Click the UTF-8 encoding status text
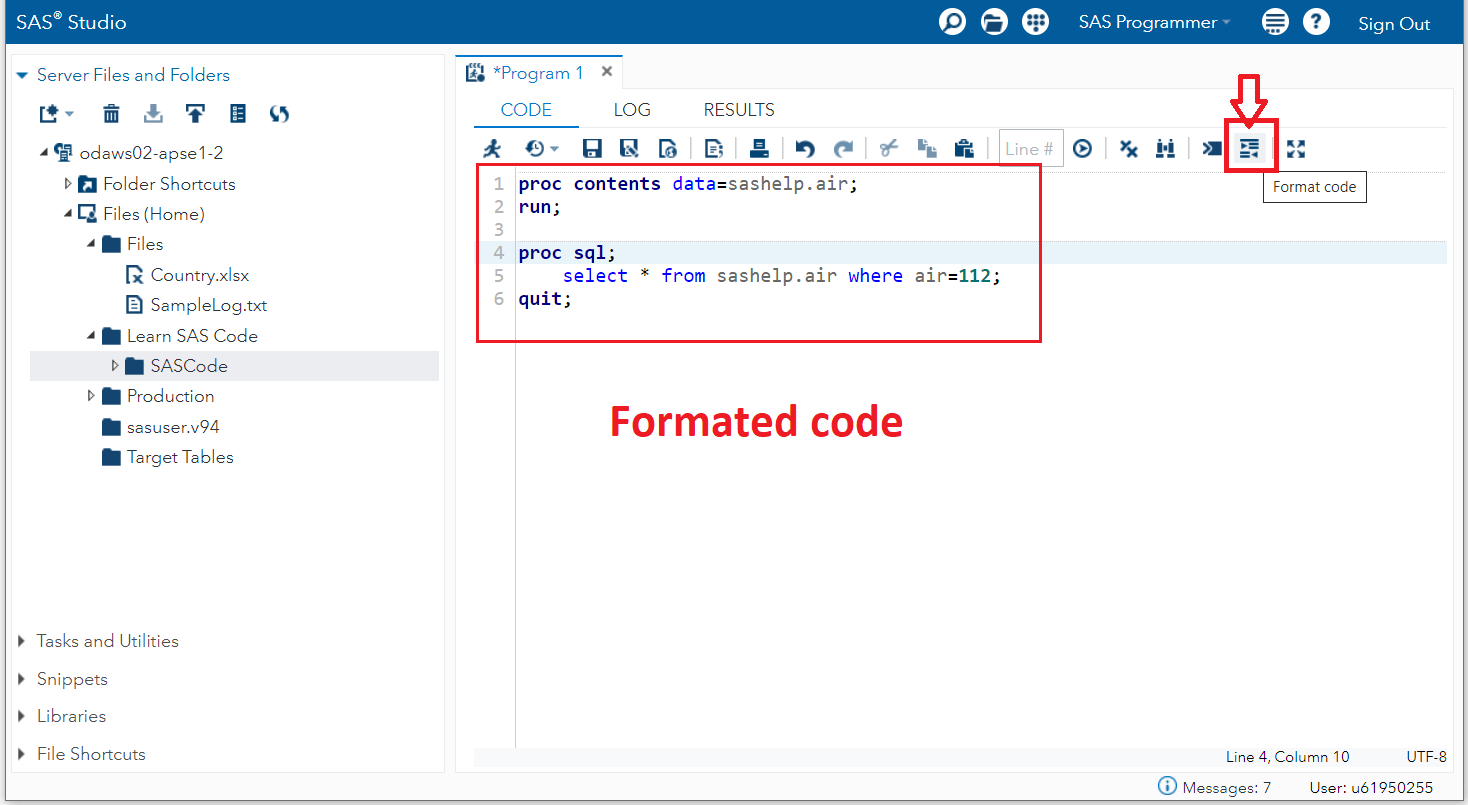Screen dimensions: 1468x805 (1426, 757)
